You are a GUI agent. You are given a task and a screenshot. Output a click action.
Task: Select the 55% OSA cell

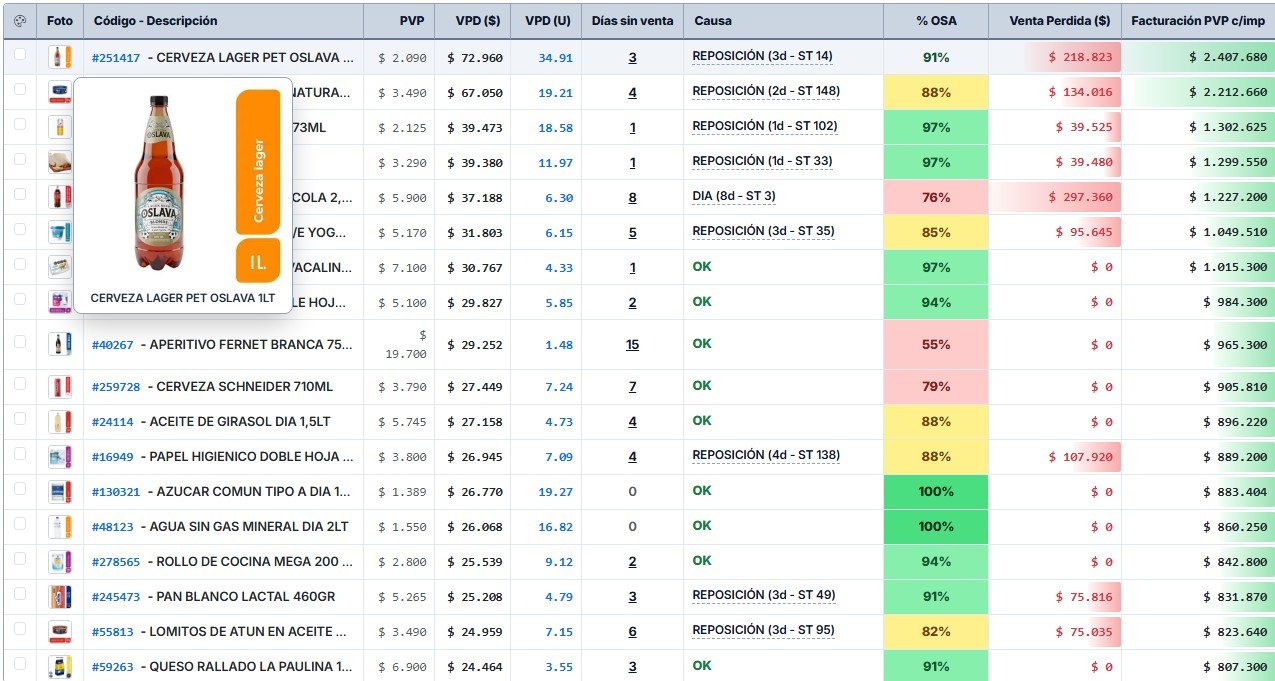click(936, 344)
